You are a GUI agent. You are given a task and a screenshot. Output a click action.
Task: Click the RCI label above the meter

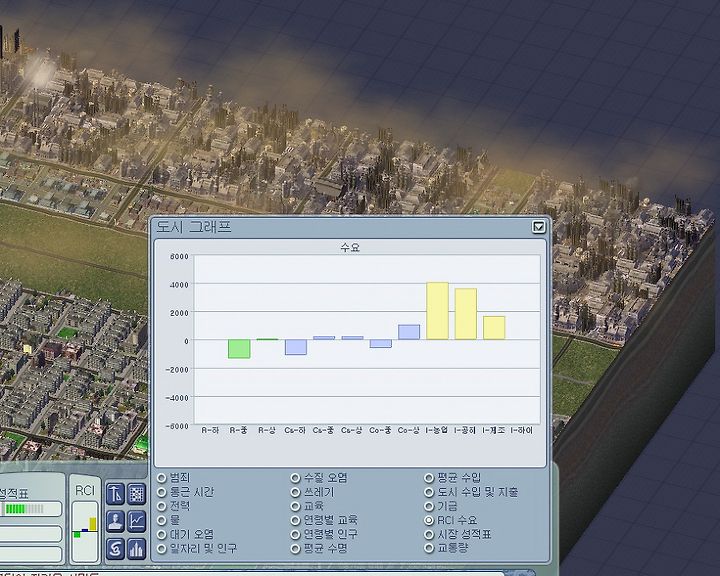click(x=84, y=491)
